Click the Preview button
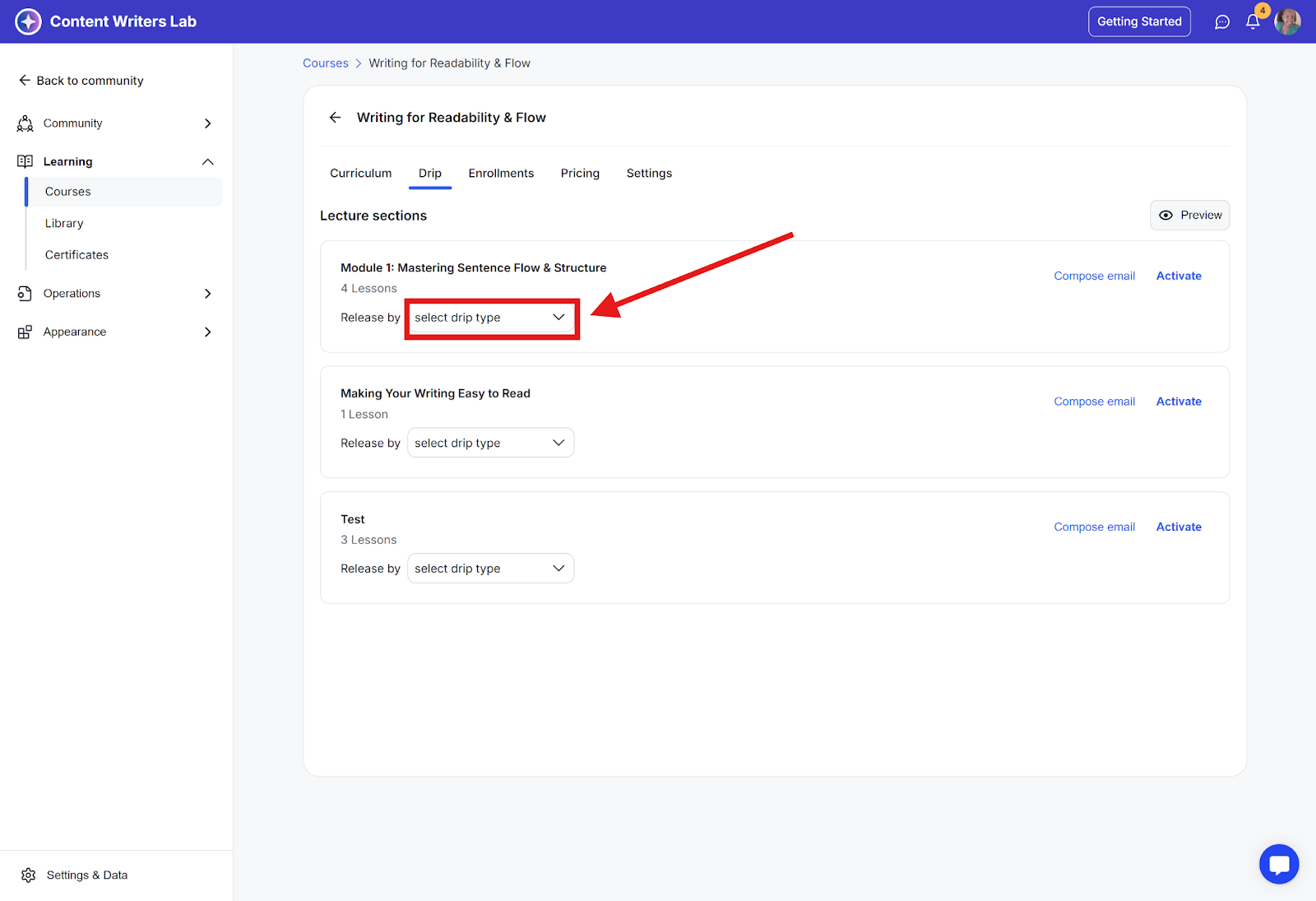Image resolution: width=1316 pixels, height=901 pixels. pos(1189,216)
